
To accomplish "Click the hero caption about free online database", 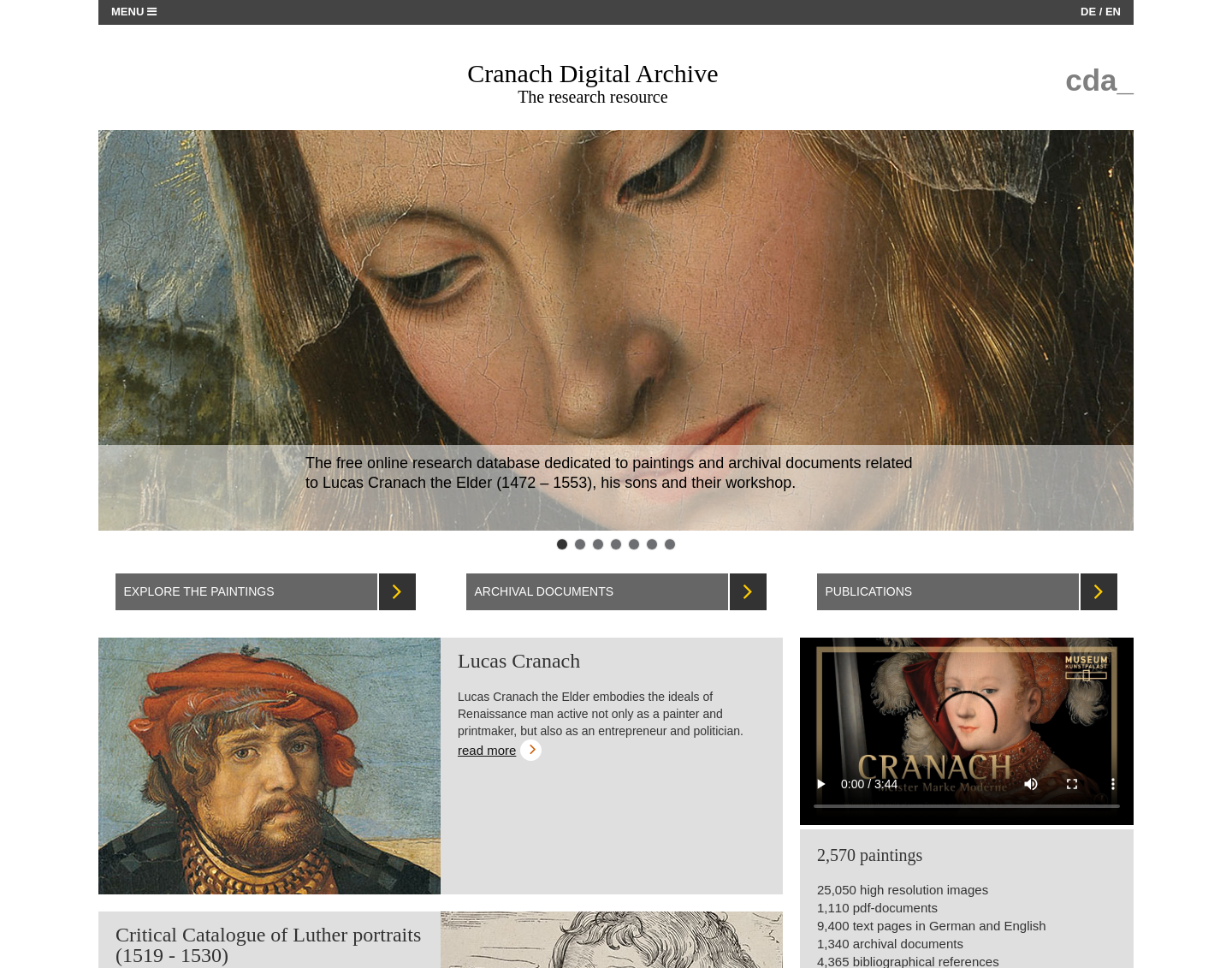I will pyautogui.click(x=609, y=472).
